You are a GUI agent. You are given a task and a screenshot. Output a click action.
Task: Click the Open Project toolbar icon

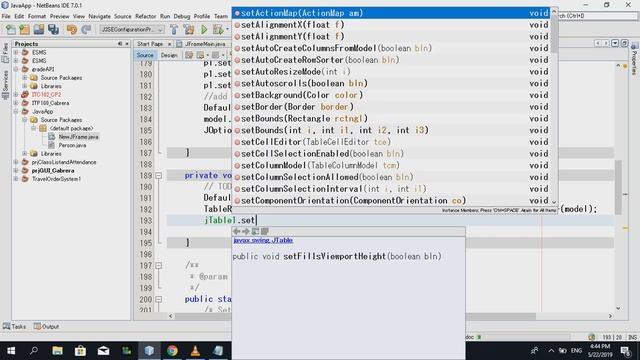tap(39, 29)
